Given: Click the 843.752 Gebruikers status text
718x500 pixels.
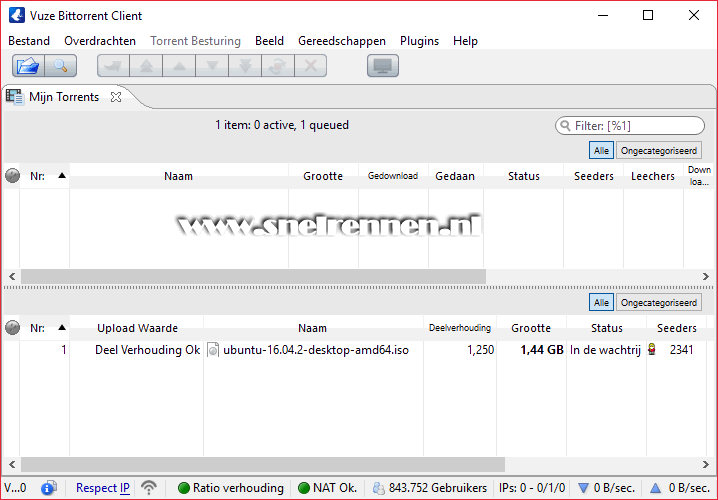Looking at the screenshot, I should 437,488.
